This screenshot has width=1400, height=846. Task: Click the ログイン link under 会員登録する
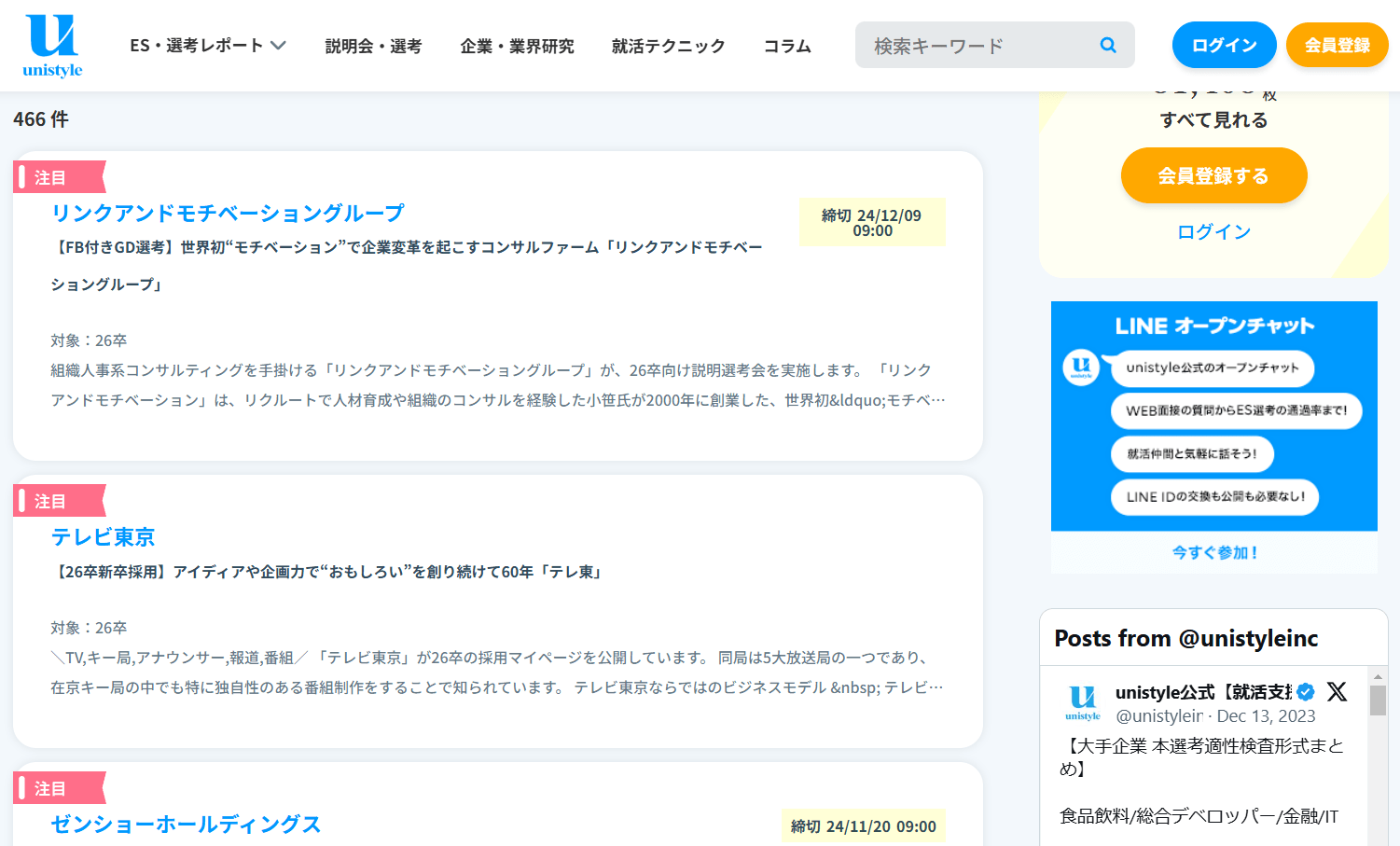coord(1213,231)
